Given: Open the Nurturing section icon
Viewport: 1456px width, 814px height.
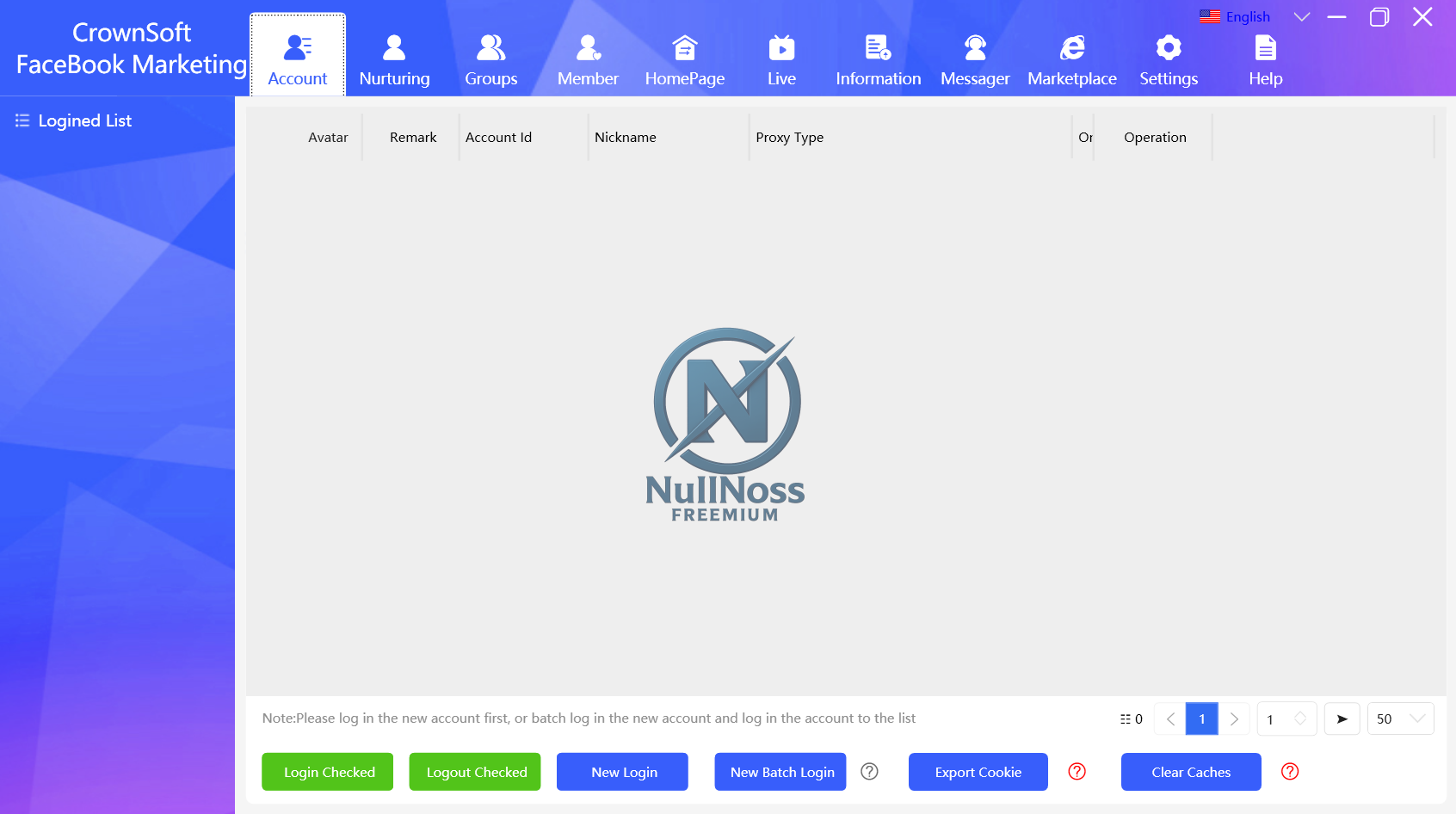Looking at the screenshot, I should coord(394,48).
